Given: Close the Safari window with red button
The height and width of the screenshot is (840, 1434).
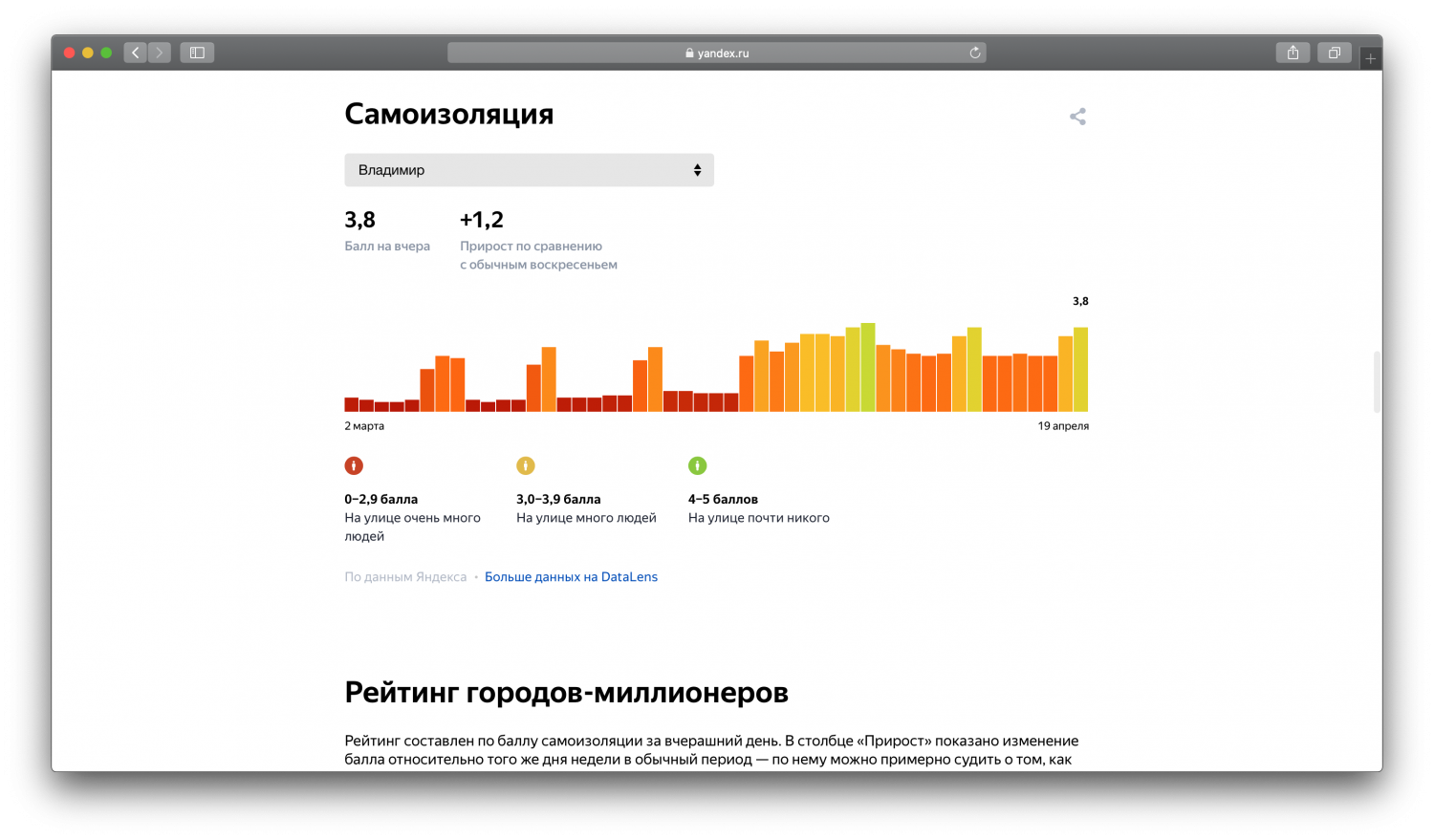Looking at the screenshot, I should tap(69, 53).
